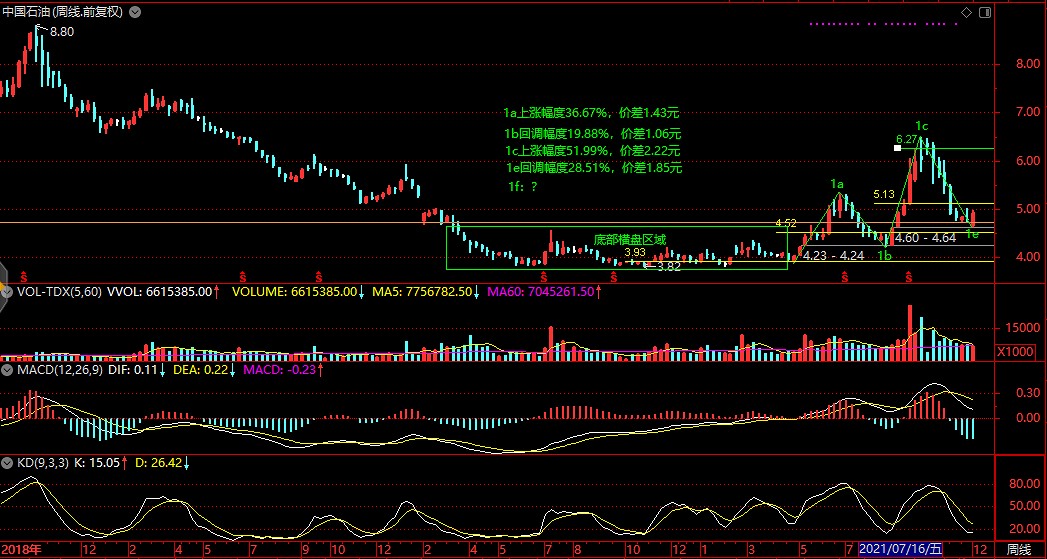This screenshot has height=559, width=1047.
Task: Click the 6.27 price level label
Action: pos(907,140)
